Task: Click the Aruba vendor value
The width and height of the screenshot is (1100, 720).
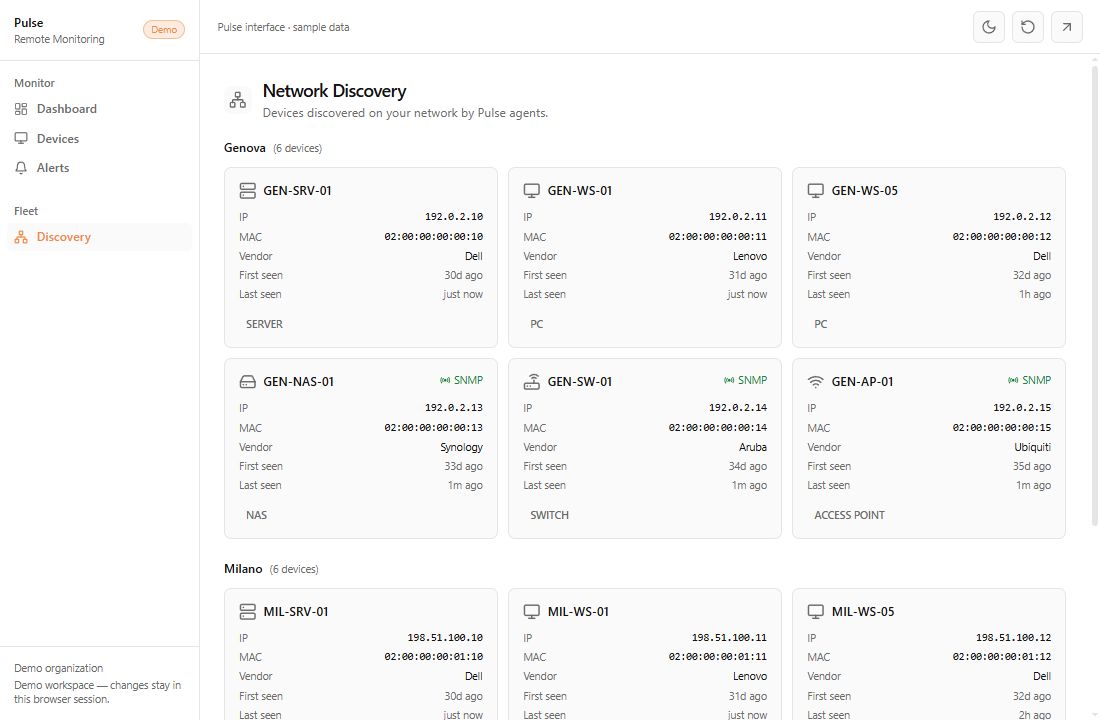Action: (753, 447)
